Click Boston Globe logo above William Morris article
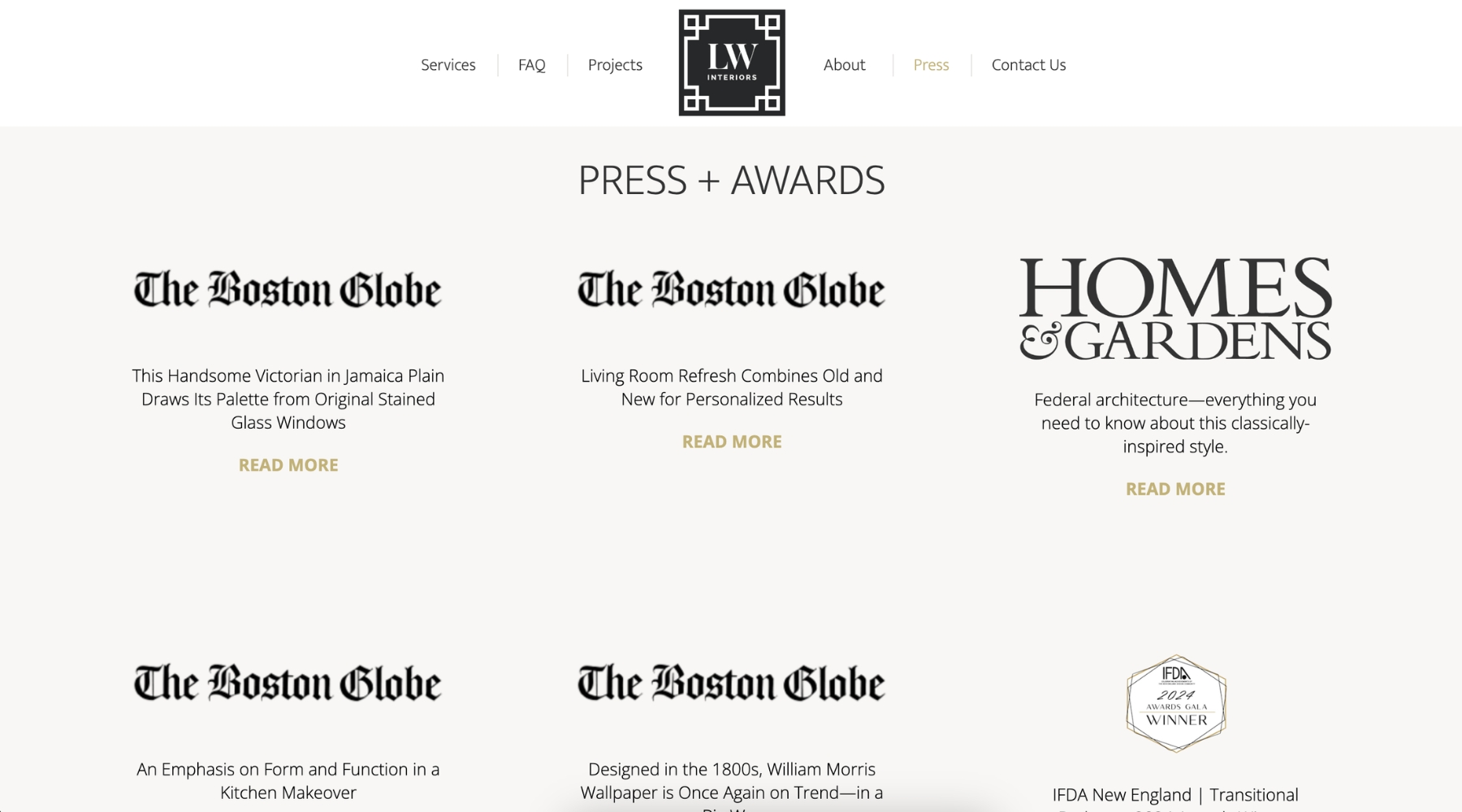Image resolution: width=1462 pixels, height=812 pixels. (x=732, y=683)
